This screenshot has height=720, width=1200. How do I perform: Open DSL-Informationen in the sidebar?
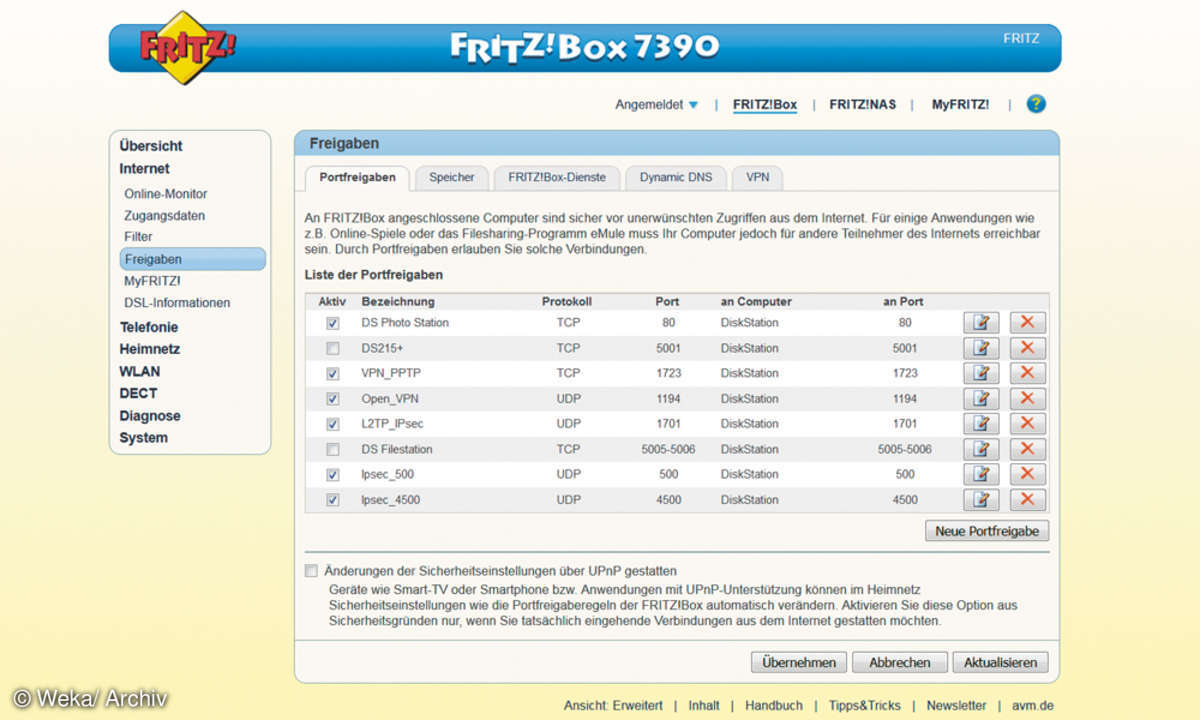coord(177,303)
